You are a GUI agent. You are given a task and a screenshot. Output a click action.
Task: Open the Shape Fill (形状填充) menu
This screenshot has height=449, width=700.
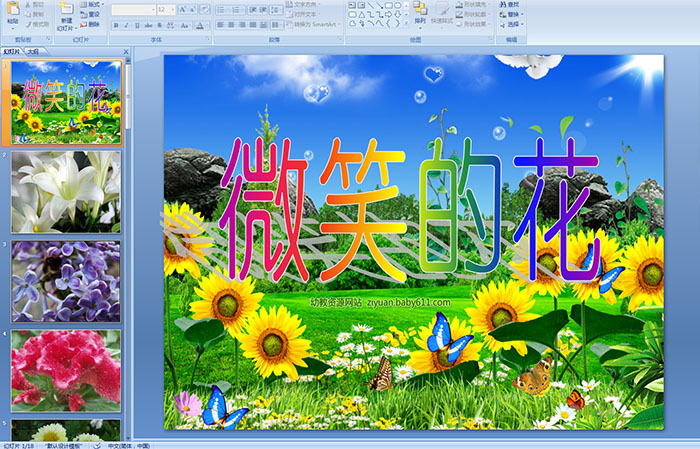473,4
